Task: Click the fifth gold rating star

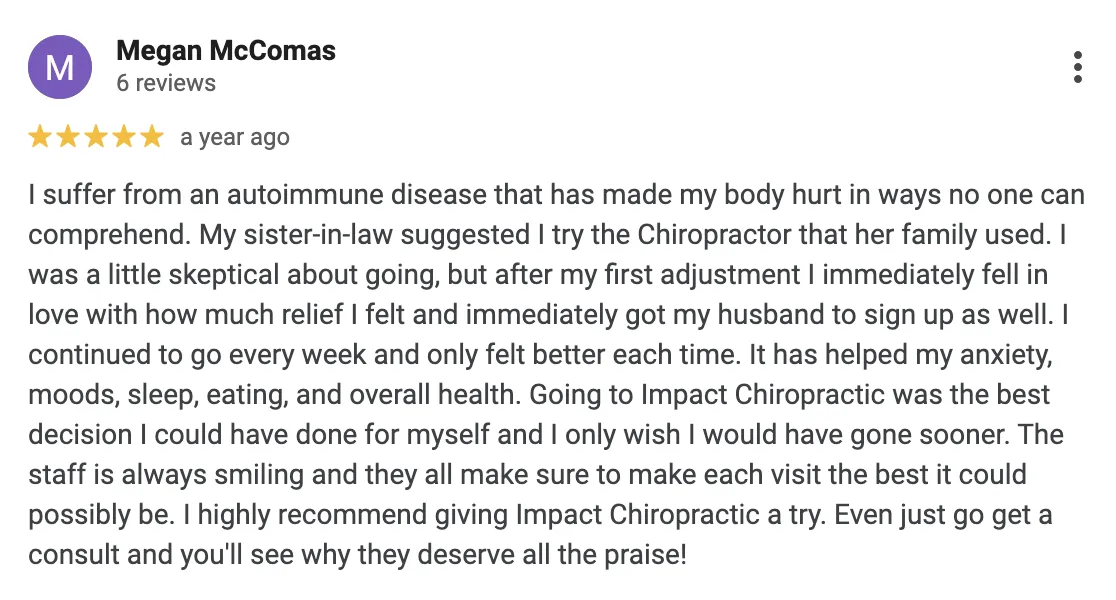Action: pyautogui.click(x=152, y=137)
